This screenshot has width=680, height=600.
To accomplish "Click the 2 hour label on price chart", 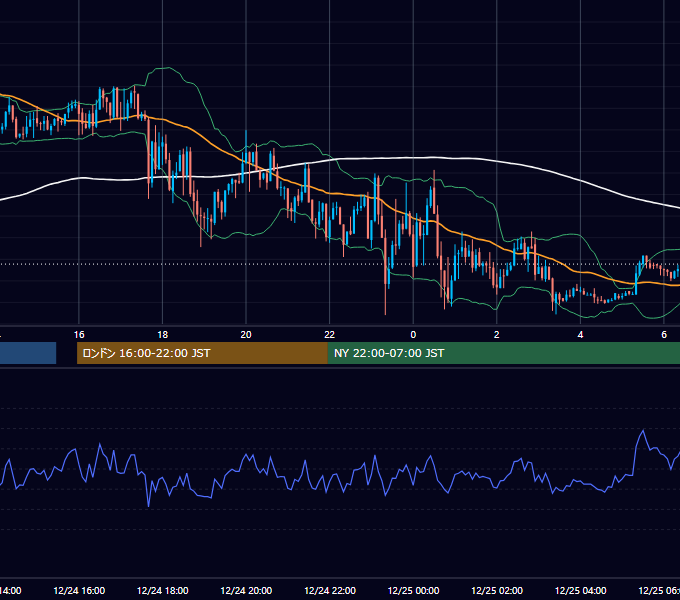I will coord(497,335).
